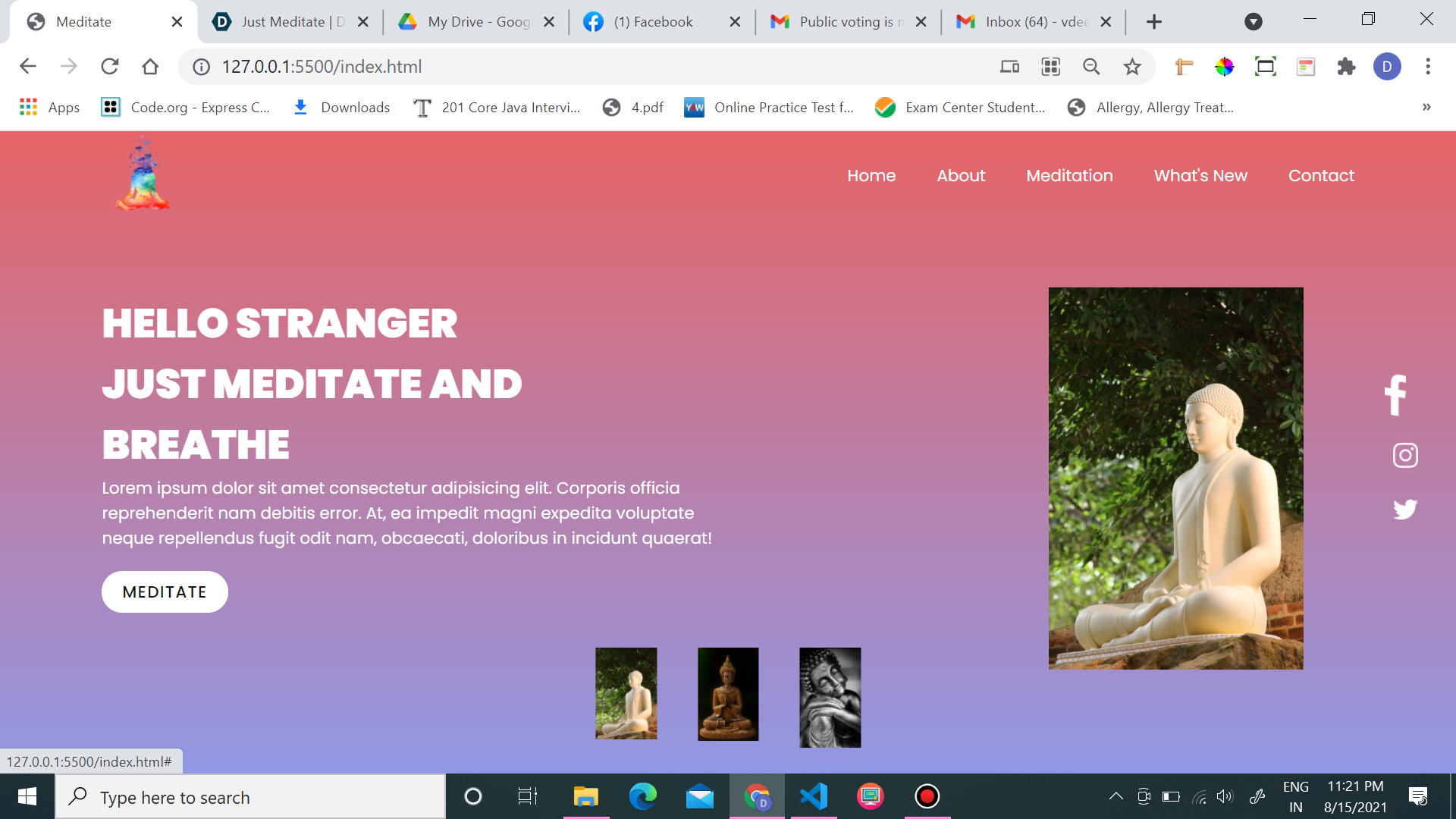
Task: Open the Instagram social icon
Action: click(x=1405, y=455)
